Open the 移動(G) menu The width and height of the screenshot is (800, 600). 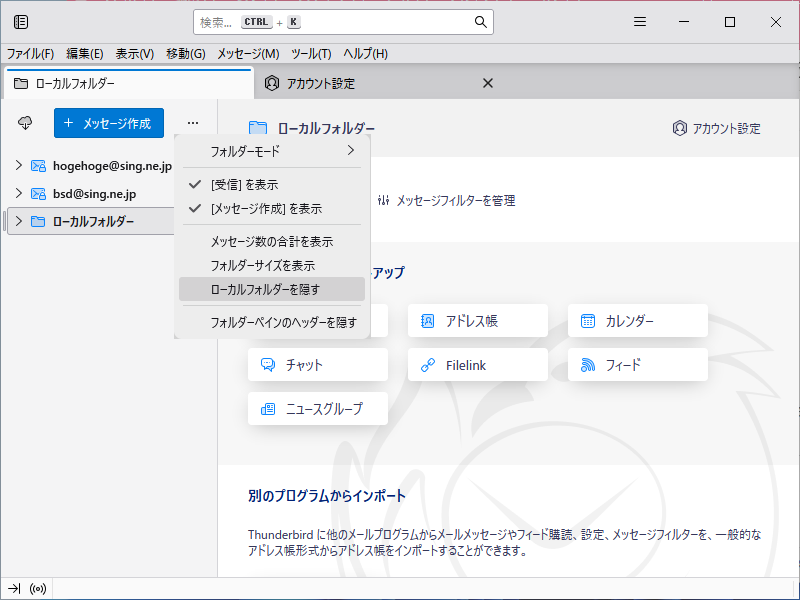[186, 54]
